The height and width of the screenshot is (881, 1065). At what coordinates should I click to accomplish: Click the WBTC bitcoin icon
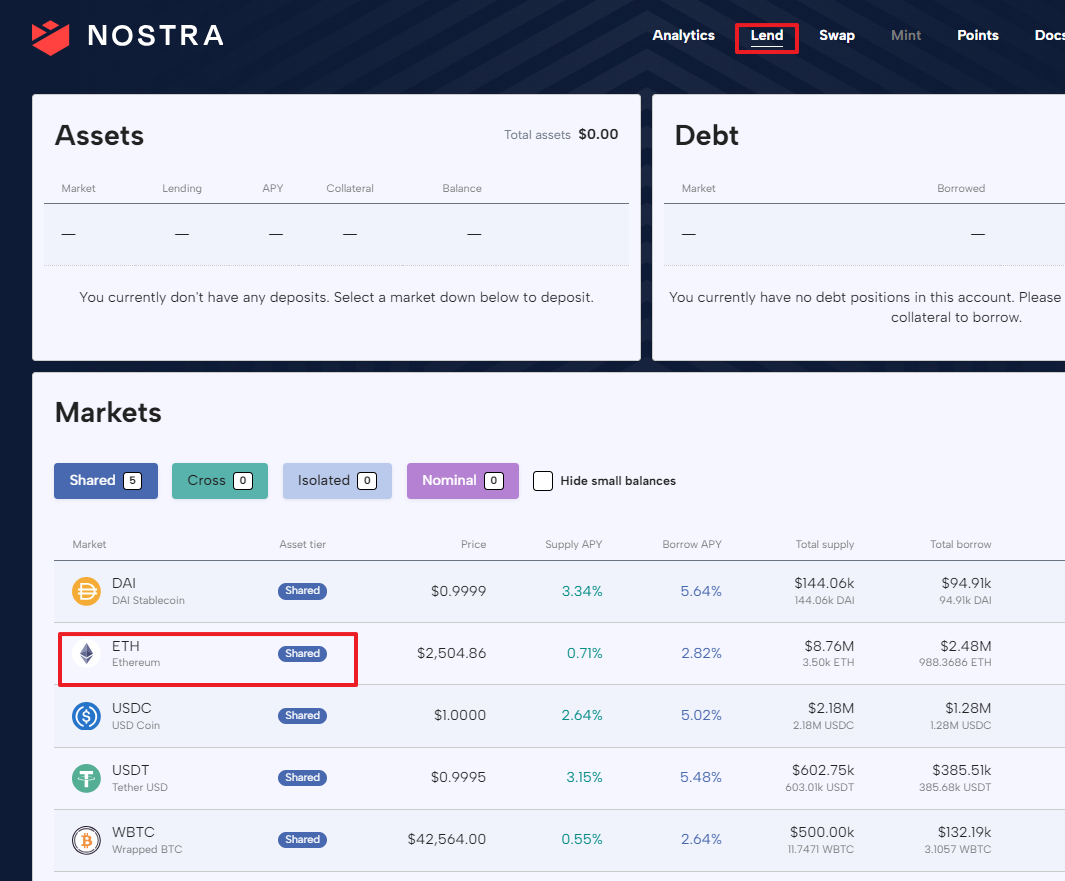(86, 840)
